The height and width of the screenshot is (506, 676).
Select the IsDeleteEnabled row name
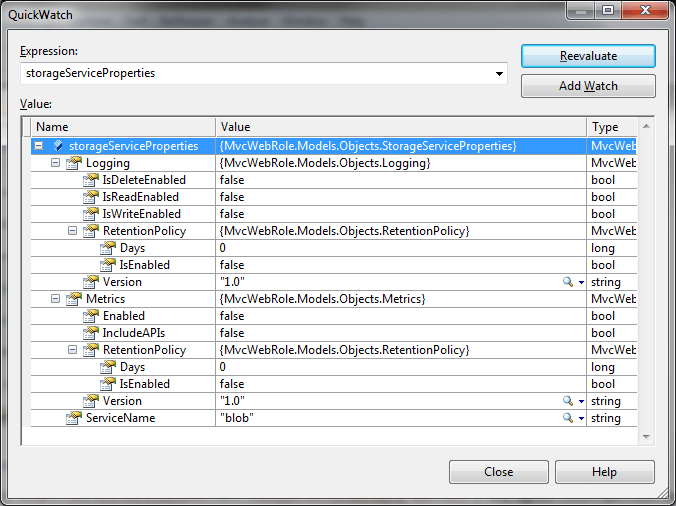[x=144, y=180]
